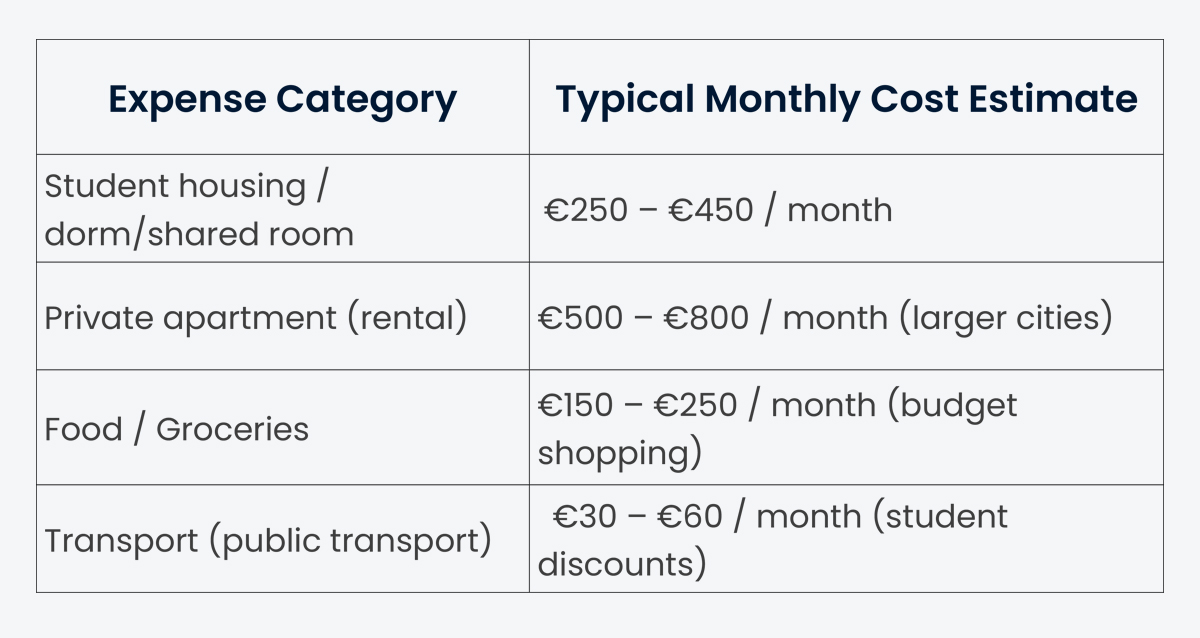Click the words "(public transport)"
Image resolution: width=1200 pixels, height=638 pixels.
click(x=350, y=541)
